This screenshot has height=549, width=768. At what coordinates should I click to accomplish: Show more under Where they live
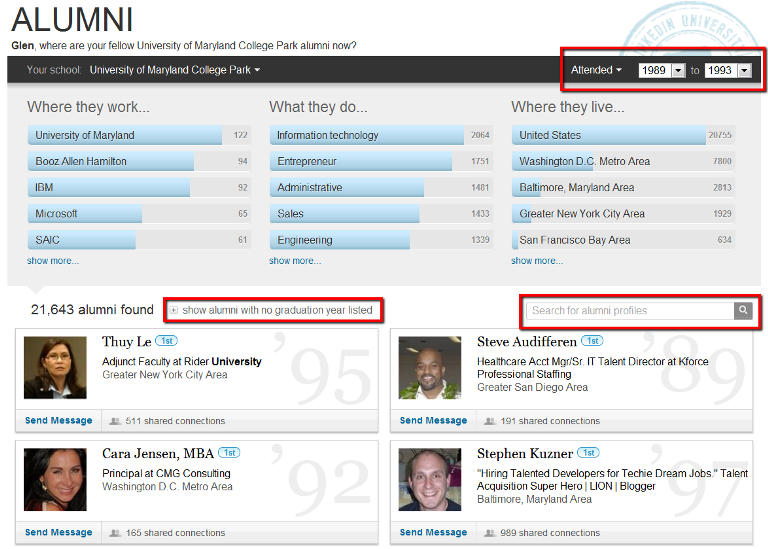coord(537,261)
